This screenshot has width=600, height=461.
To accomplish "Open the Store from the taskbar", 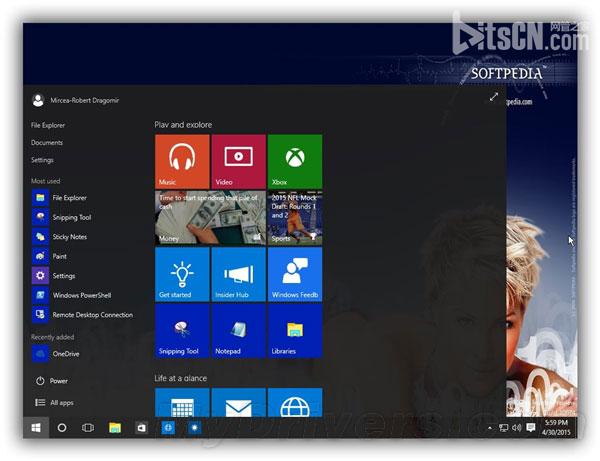I will coord(141,428).
